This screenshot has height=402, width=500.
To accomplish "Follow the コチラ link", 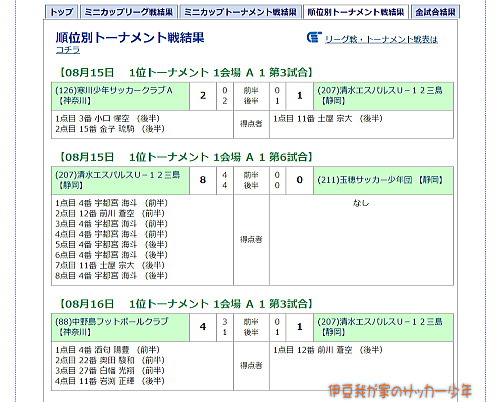I will point(68,50).
